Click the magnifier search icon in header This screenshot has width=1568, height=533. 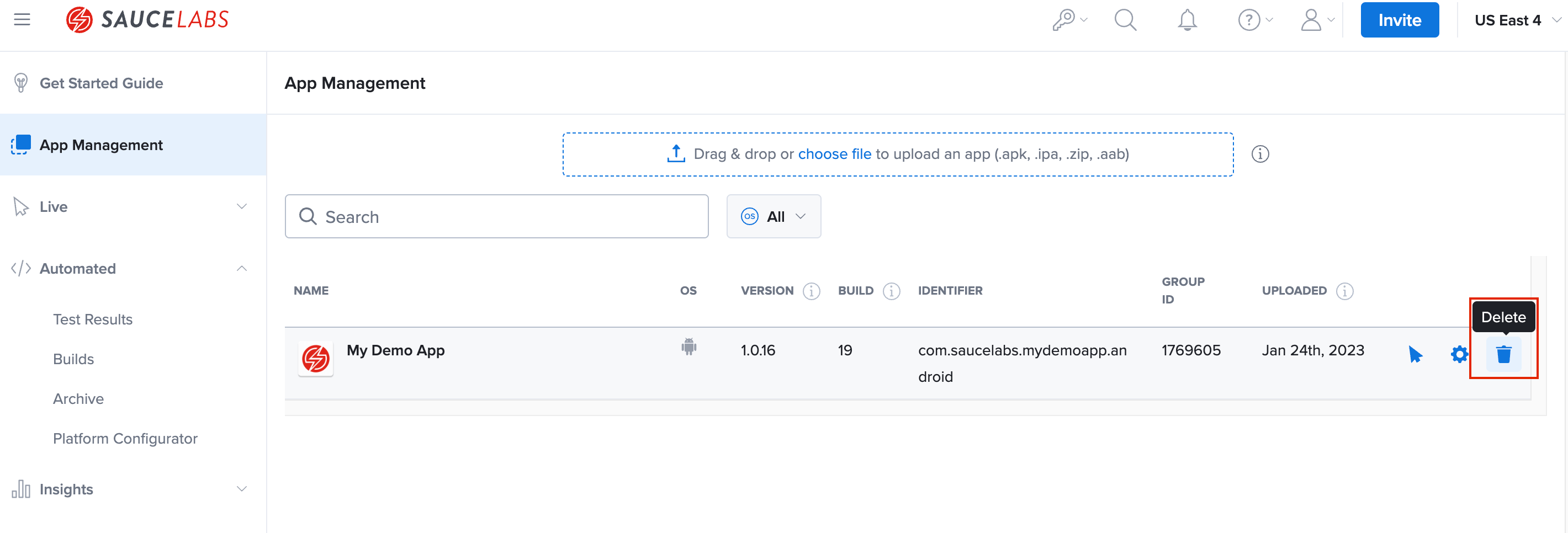click(x=1125, y=20)
